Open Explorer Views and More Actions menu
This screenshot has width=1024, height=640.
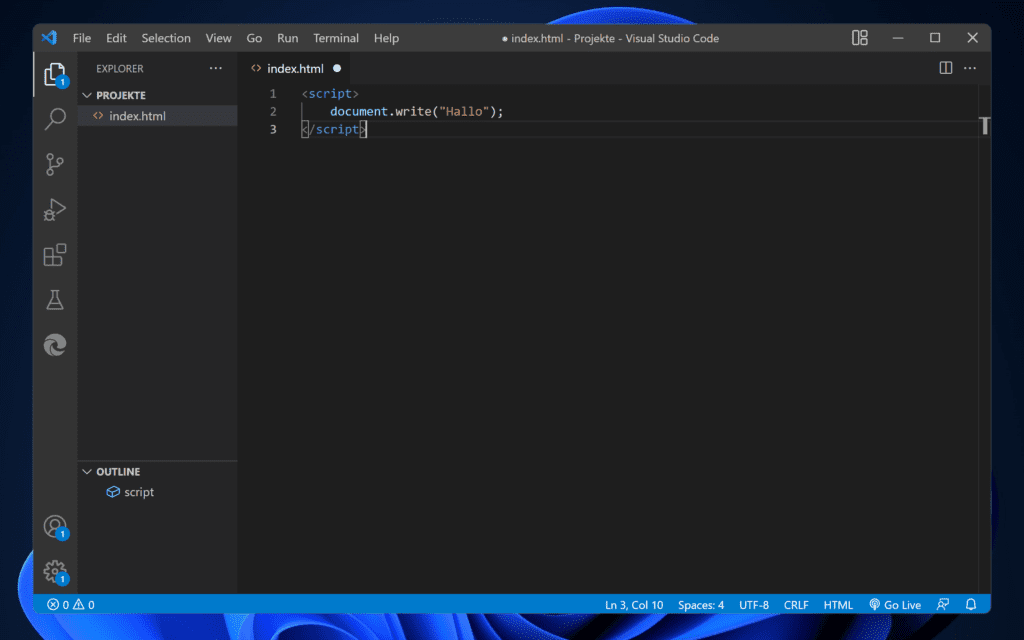[x=216, y=68]
